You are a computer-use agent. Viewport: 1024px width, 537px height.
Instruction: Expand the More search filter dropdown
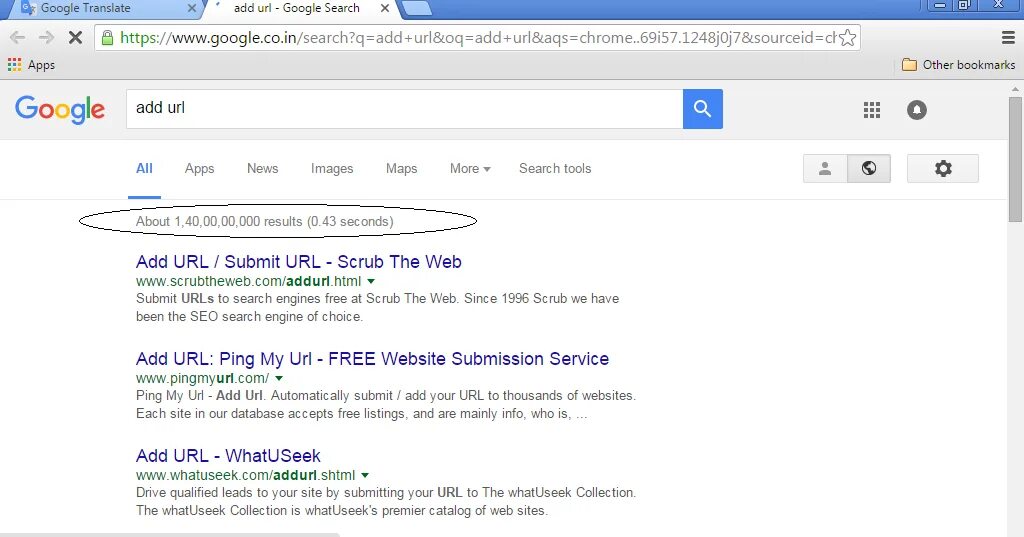[x=470, y=169]
